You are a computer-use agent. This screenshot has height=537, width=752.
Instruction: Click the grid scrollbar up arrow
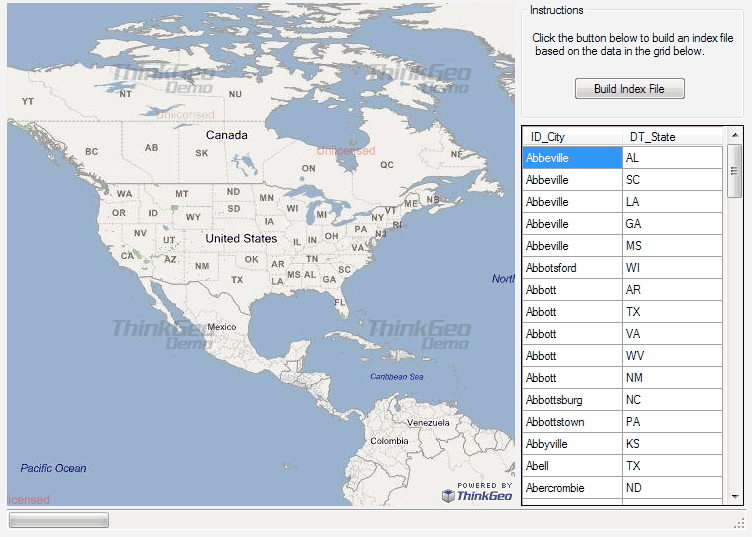pos(735,135)
